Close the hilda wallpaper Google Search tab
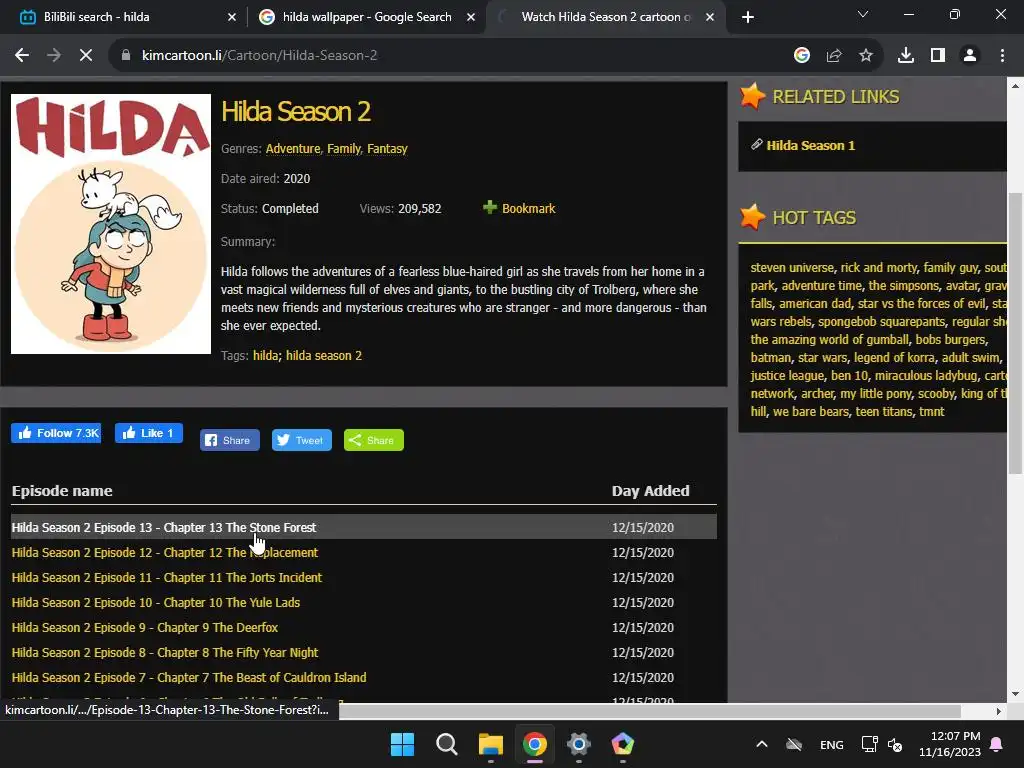Image resolution: width=1024 pixels, height=768 pixels. click(471, 17)
